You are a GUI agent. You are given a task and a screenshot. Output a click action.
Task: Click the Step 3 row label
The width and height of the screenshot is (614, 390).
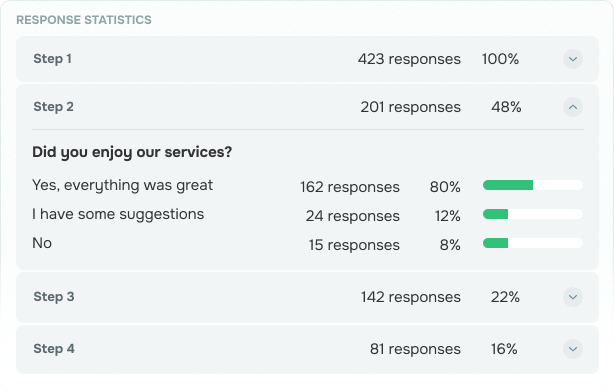54,296
